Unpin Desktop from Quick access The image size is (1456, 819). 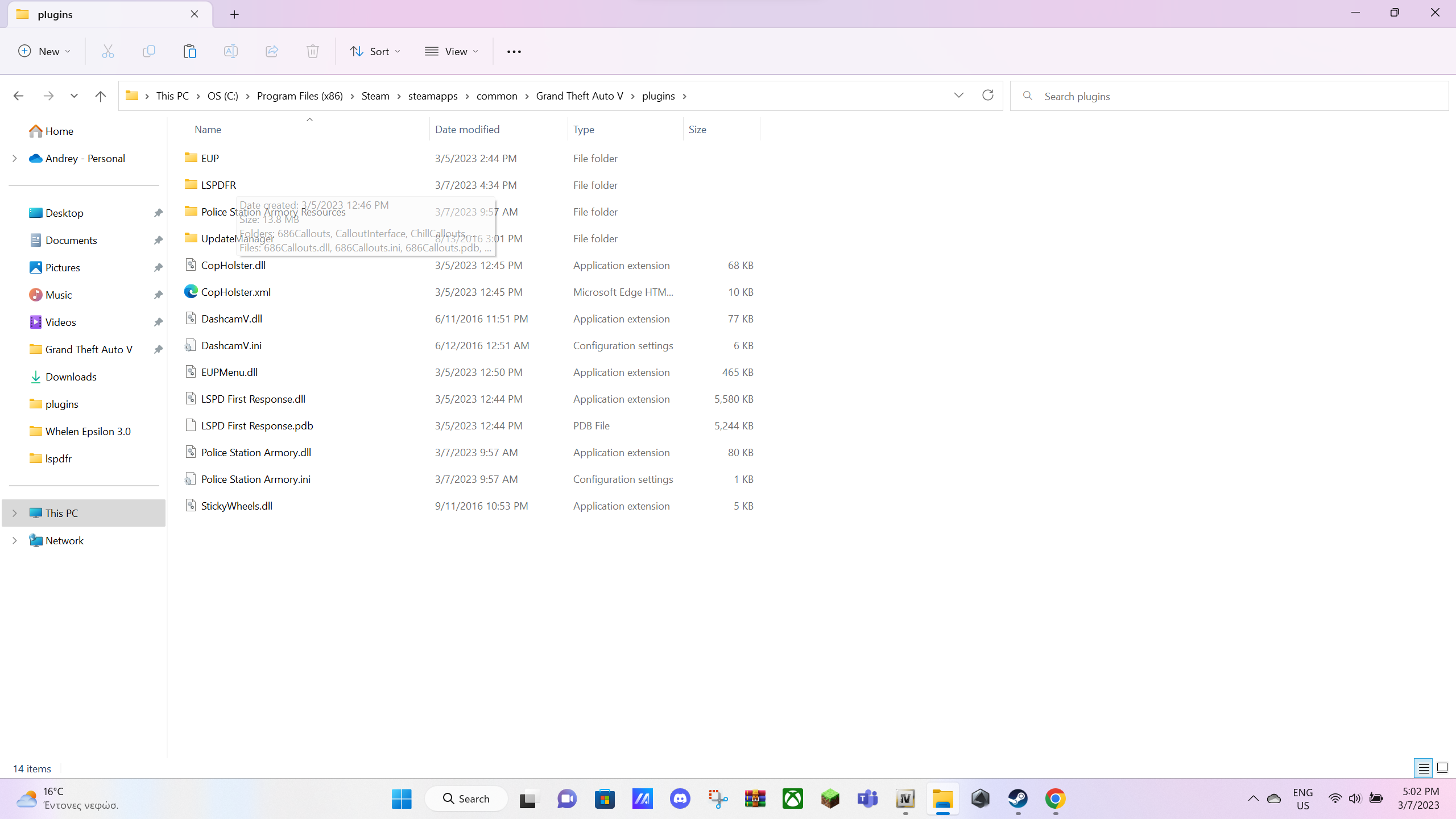(158, 213)
